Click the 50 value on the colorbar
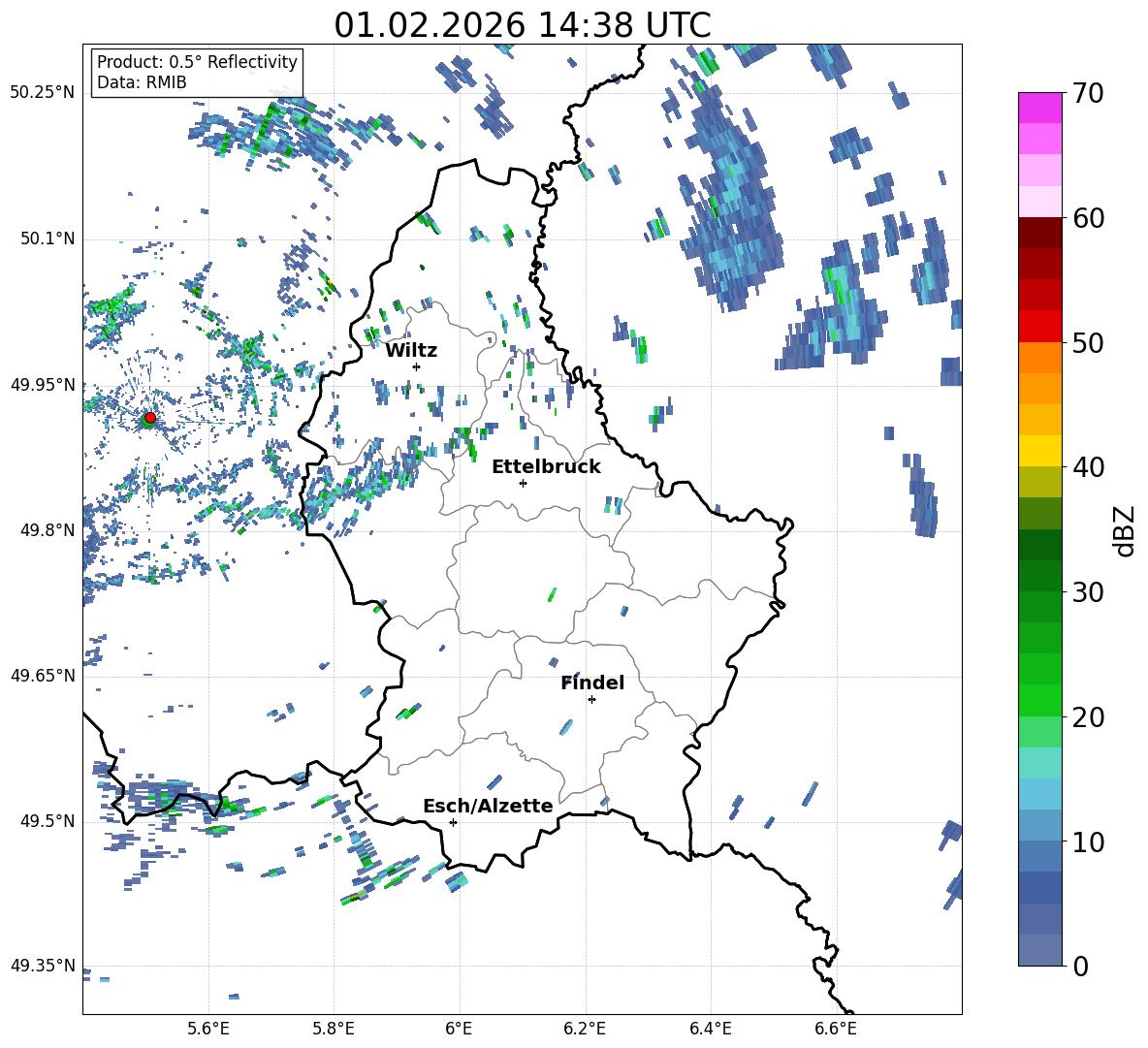Image resolution: width=1148 pixels, height=1048 pixels. coord(1088,342)
